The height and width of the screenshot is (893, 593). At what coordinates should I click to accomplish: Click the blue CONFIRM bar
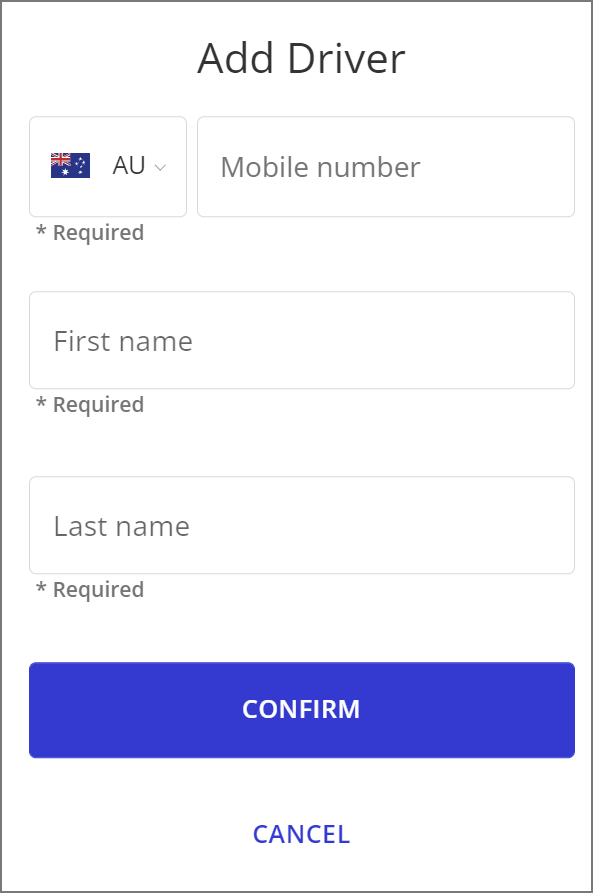[301, 709]
